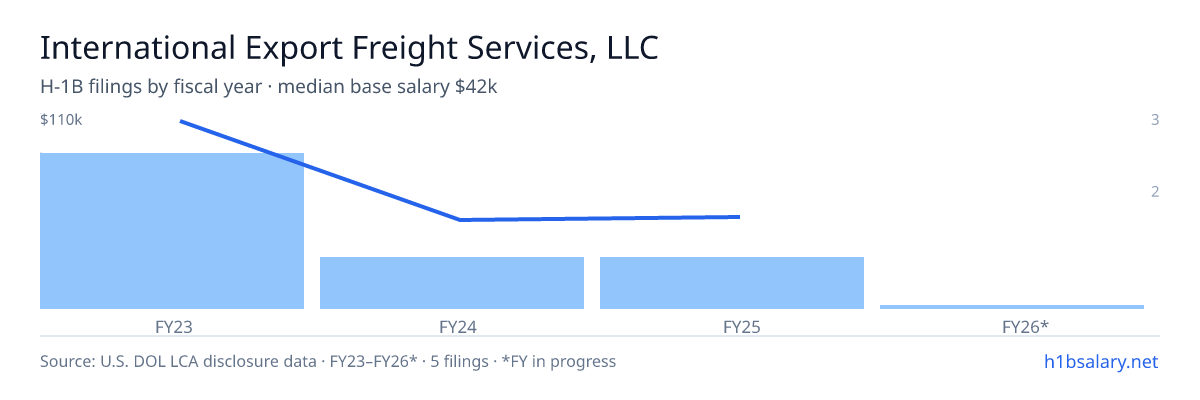Click the FY23 filings bar
The height and width of the screenshot is (400, 1200).
[x=172, y=231]
